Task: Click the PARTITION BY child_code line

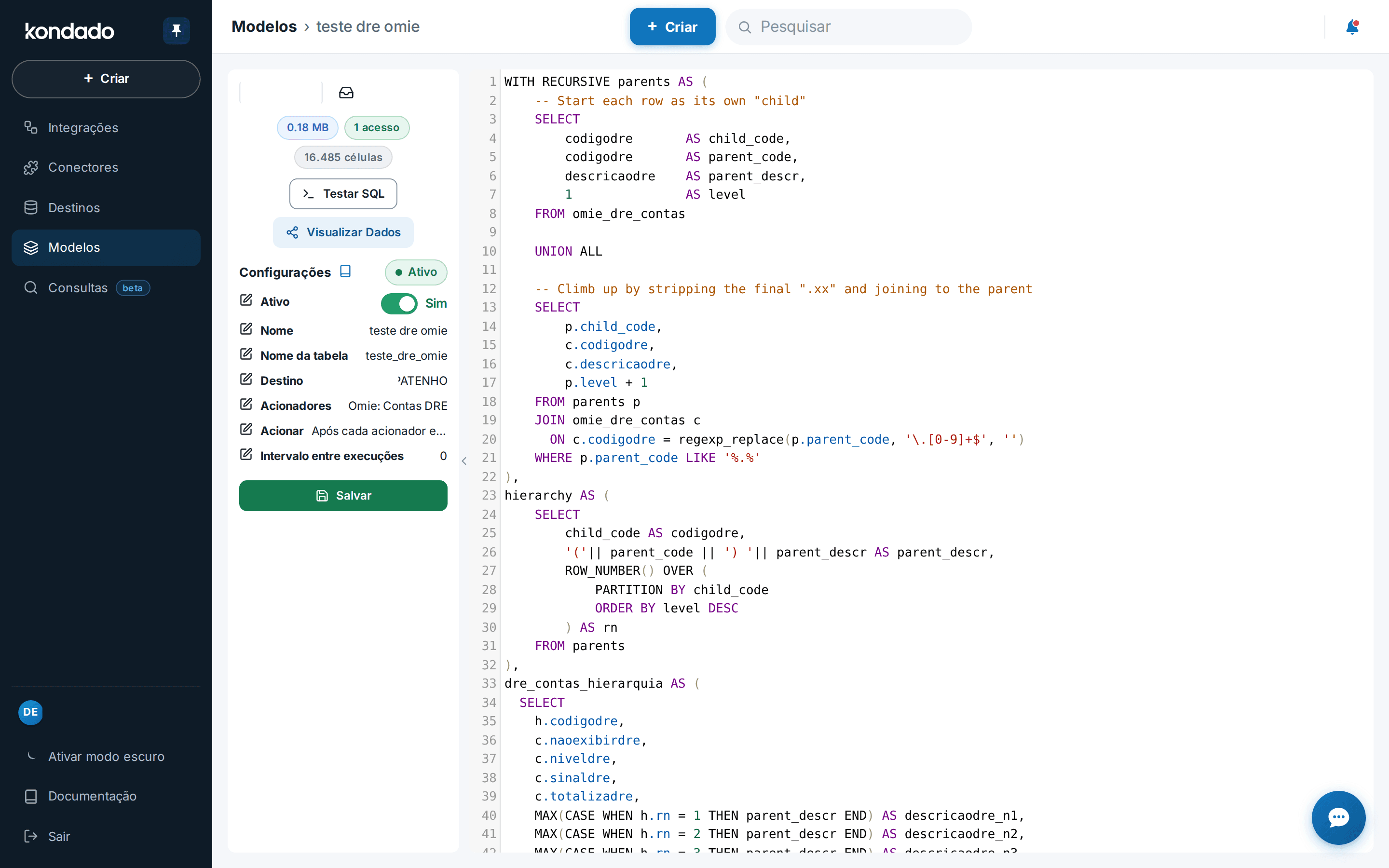Action: click(x=681, y=590)
